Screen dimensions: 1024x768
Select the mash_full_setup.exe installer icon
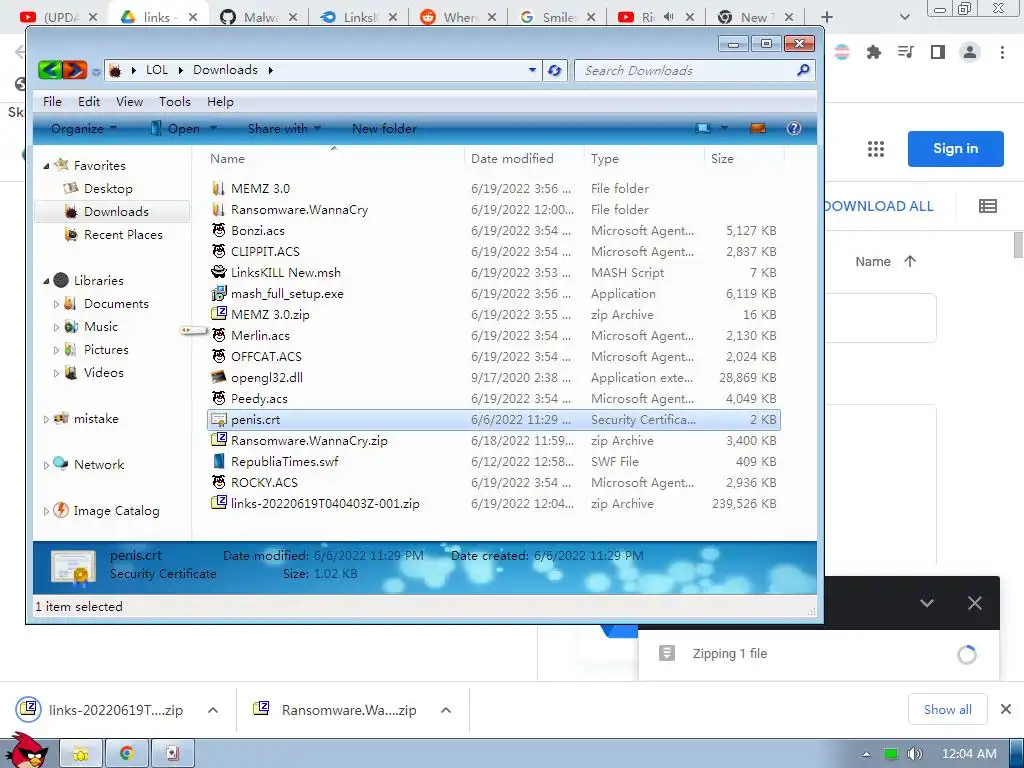[219, 293]
